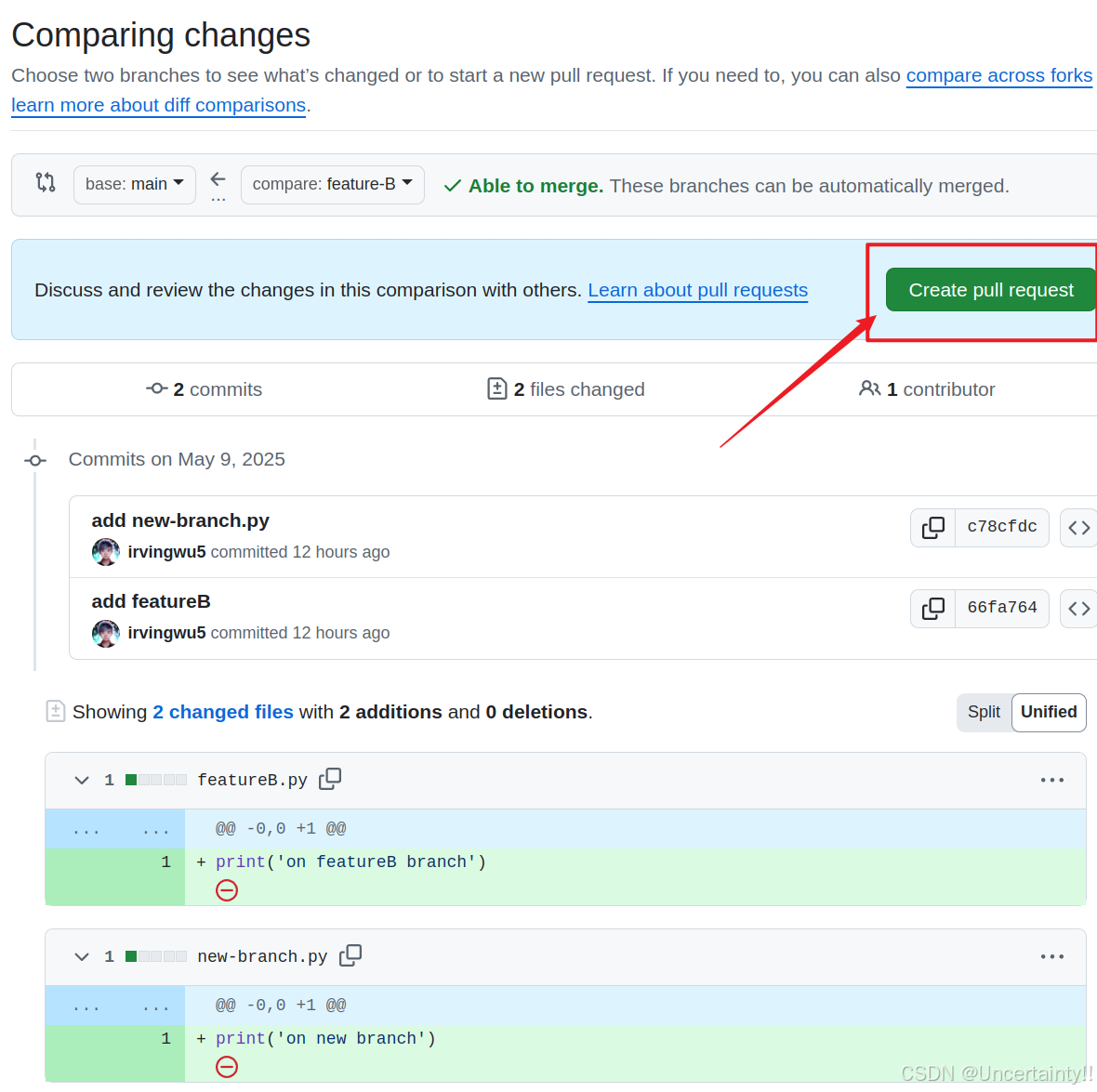This screenshot has height=1092, width=1097.
Task: Click the Create pull request button
Action: point(990,290)
